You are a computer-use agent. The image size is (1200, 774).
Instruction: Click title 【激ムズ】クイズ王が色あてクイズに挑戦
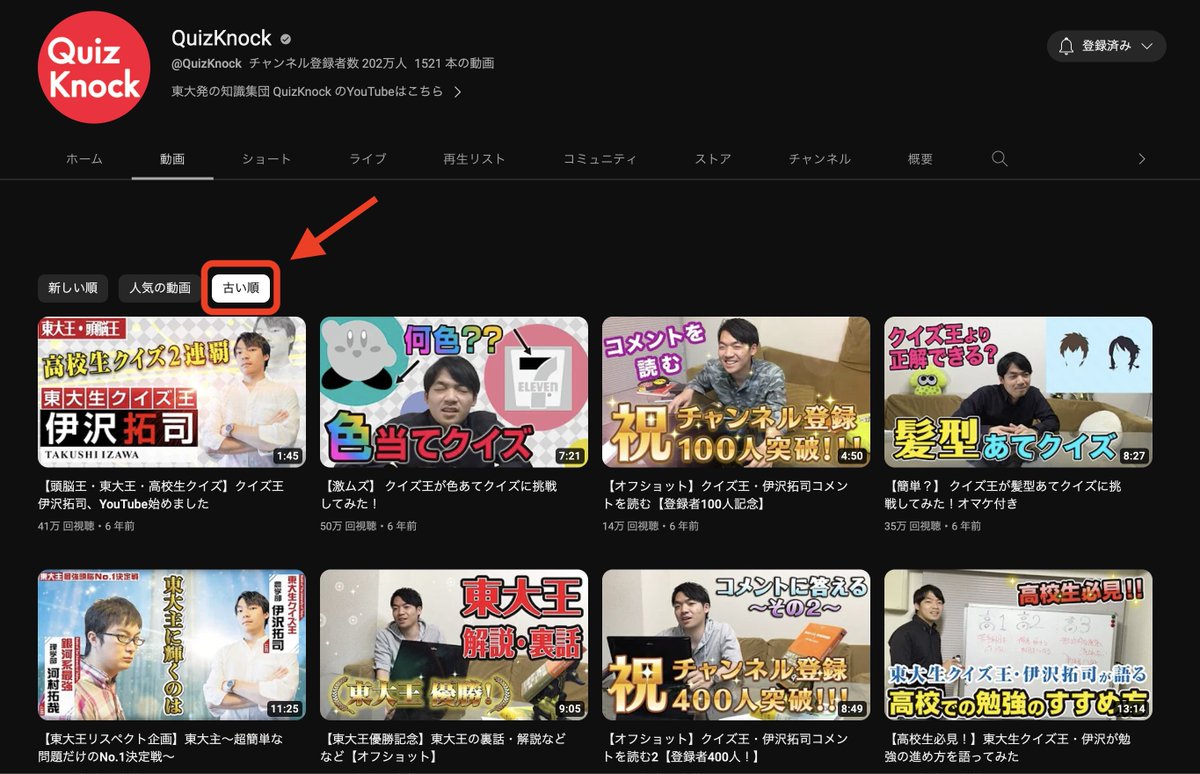point(439,495)
